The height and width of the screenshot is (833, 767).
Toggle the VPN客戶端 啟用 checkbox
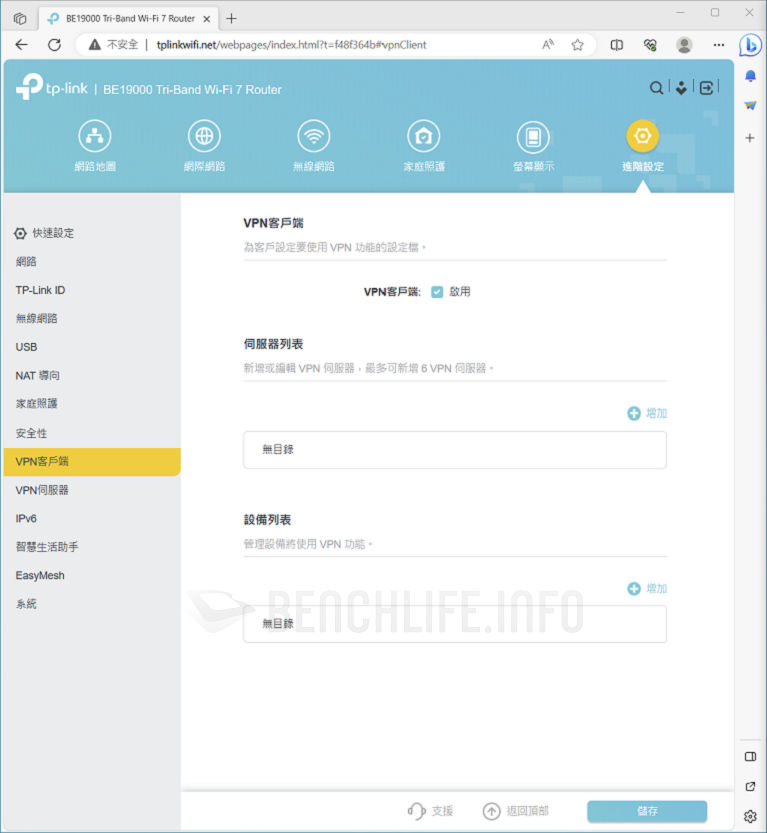(437, 292)
